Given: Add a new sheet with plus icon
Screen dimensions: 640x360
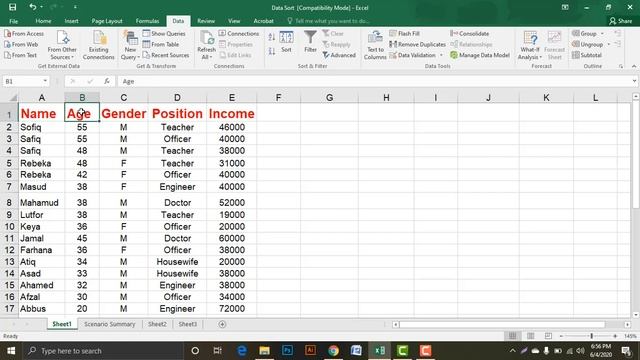Looking at the screenshot, I should point(222,324).
